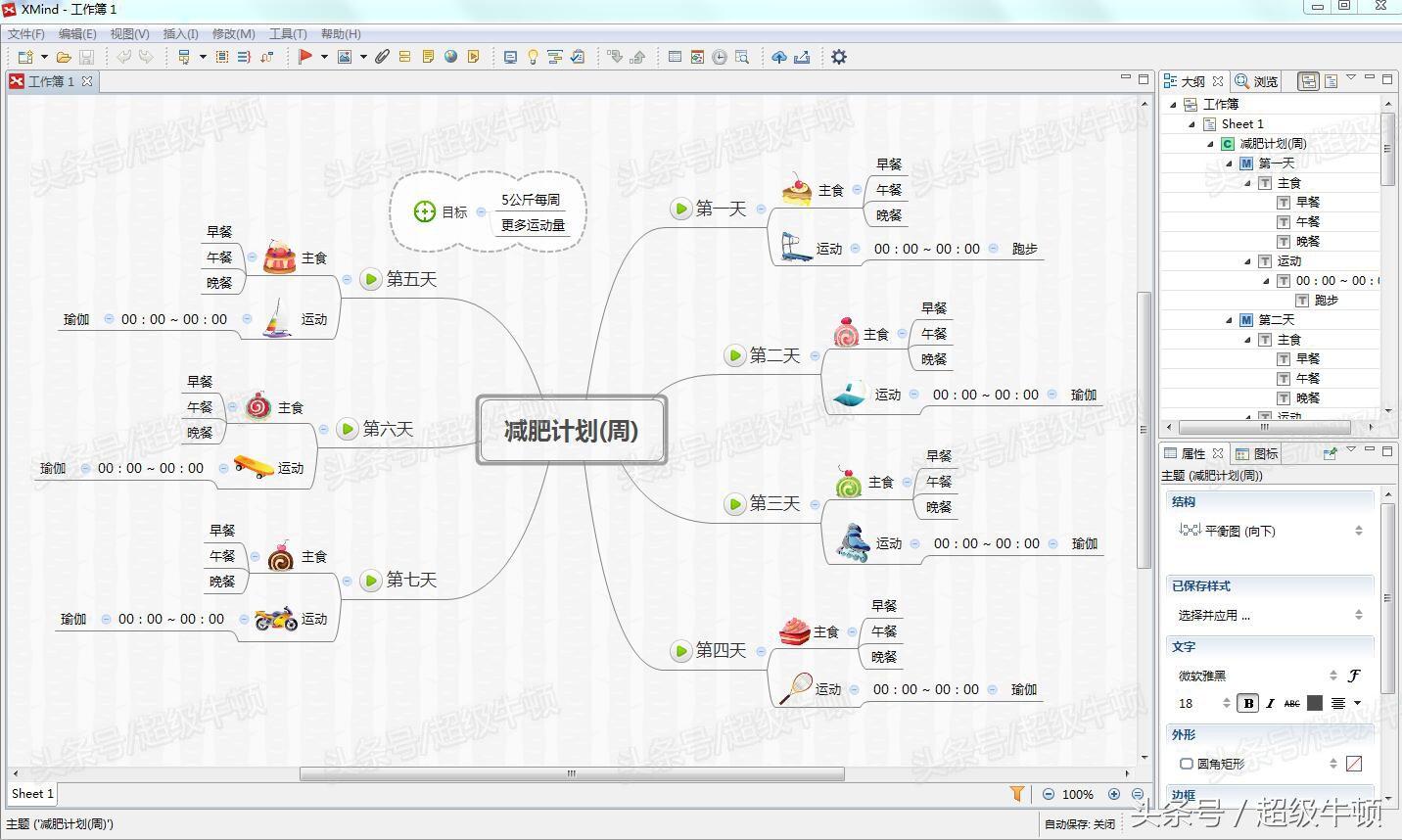This screenshot has width=1402, height=840.
Task: Click the cloud upload icon
Action: pyautogui.click(x=779, y=57)
